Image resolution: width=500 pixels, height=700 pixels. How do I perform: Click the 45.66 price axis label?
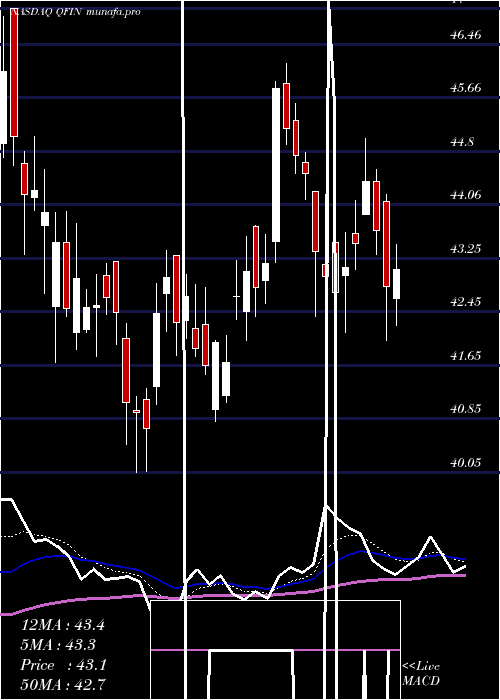(466, 88)
